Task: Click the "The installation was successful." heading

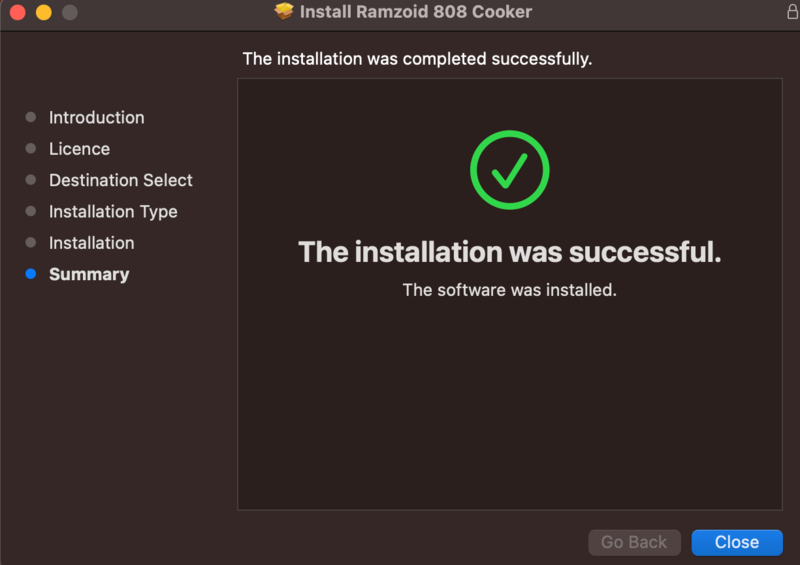Action: point(509,252)
